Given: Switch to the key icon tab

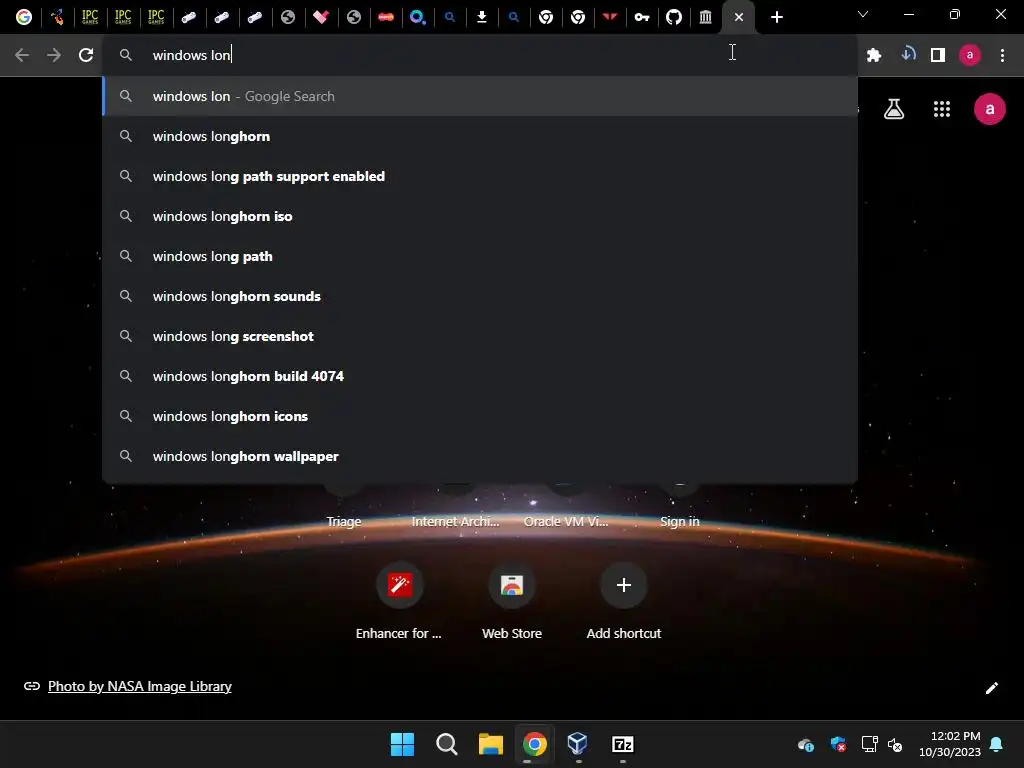Looking at the screenshot, I should [642, 17].
